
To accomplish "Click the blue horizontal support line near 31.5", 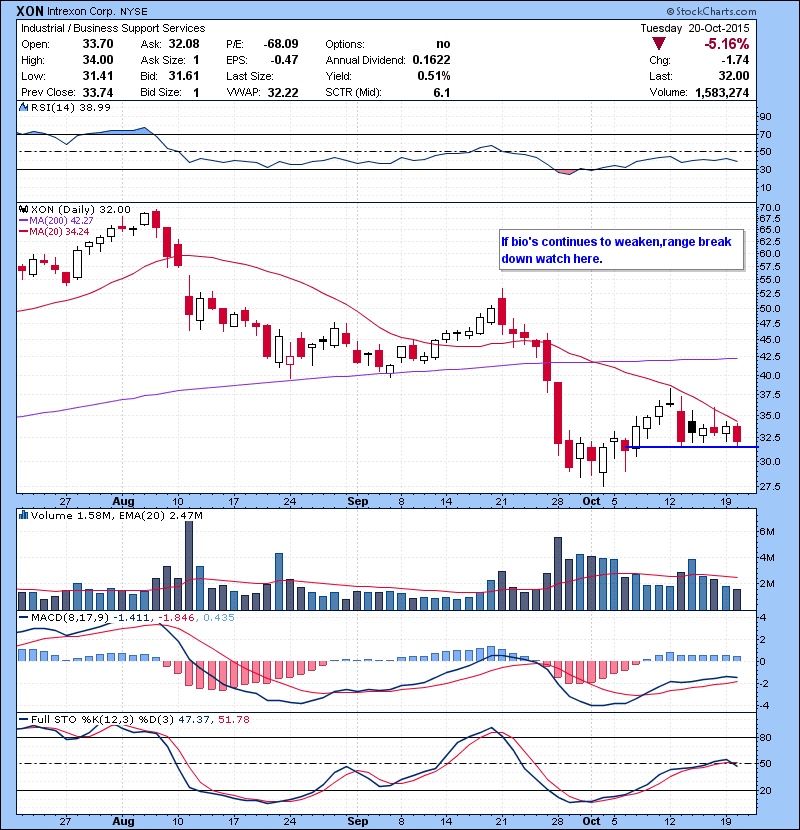I will coord(691,447).
